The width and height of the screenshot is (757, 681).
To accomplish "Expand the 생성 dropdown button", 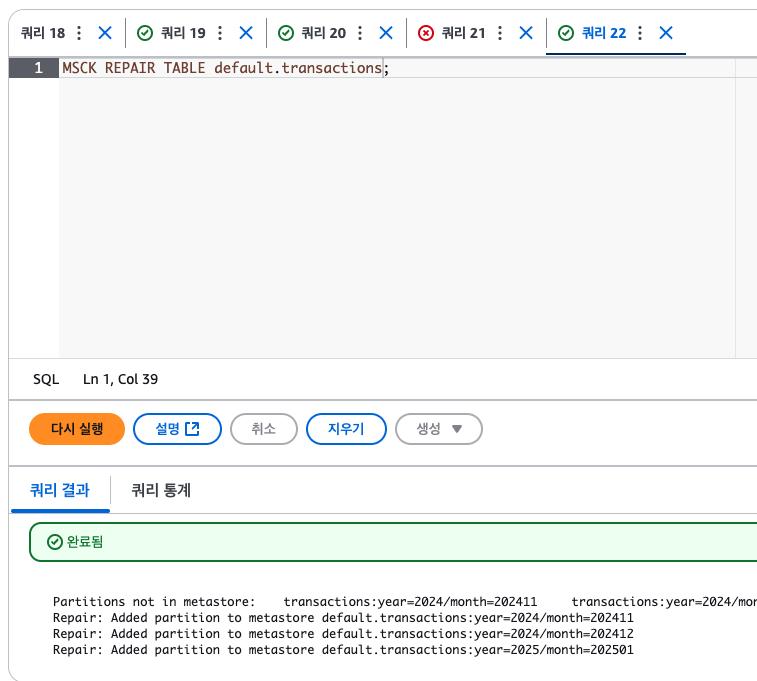I will click(x=439, y=429).
